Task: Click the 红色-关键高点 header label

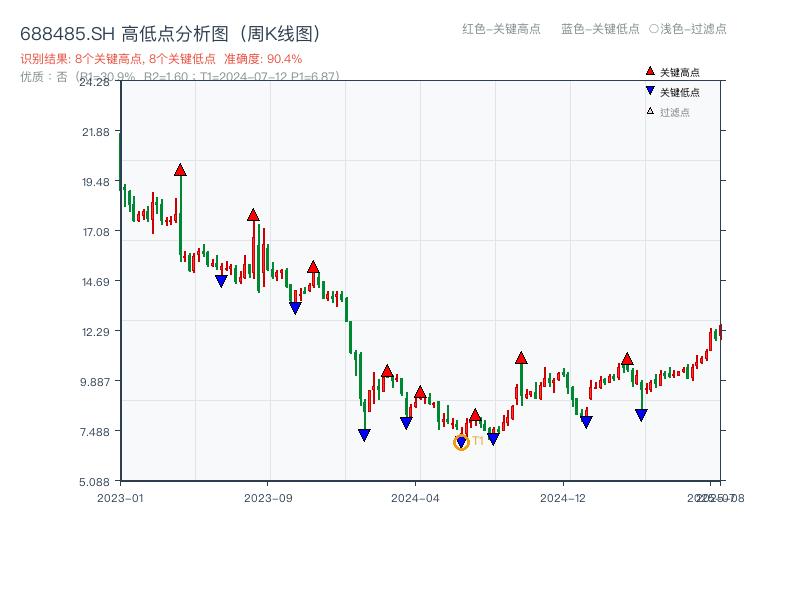Action: coord(501,29)
